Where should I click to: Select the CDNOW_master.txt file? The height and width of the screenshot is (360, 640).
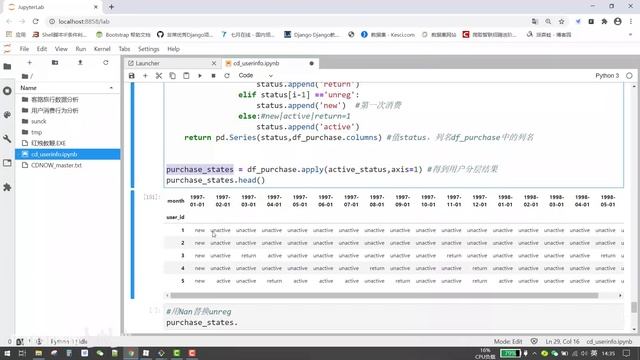tap(68, 165)
